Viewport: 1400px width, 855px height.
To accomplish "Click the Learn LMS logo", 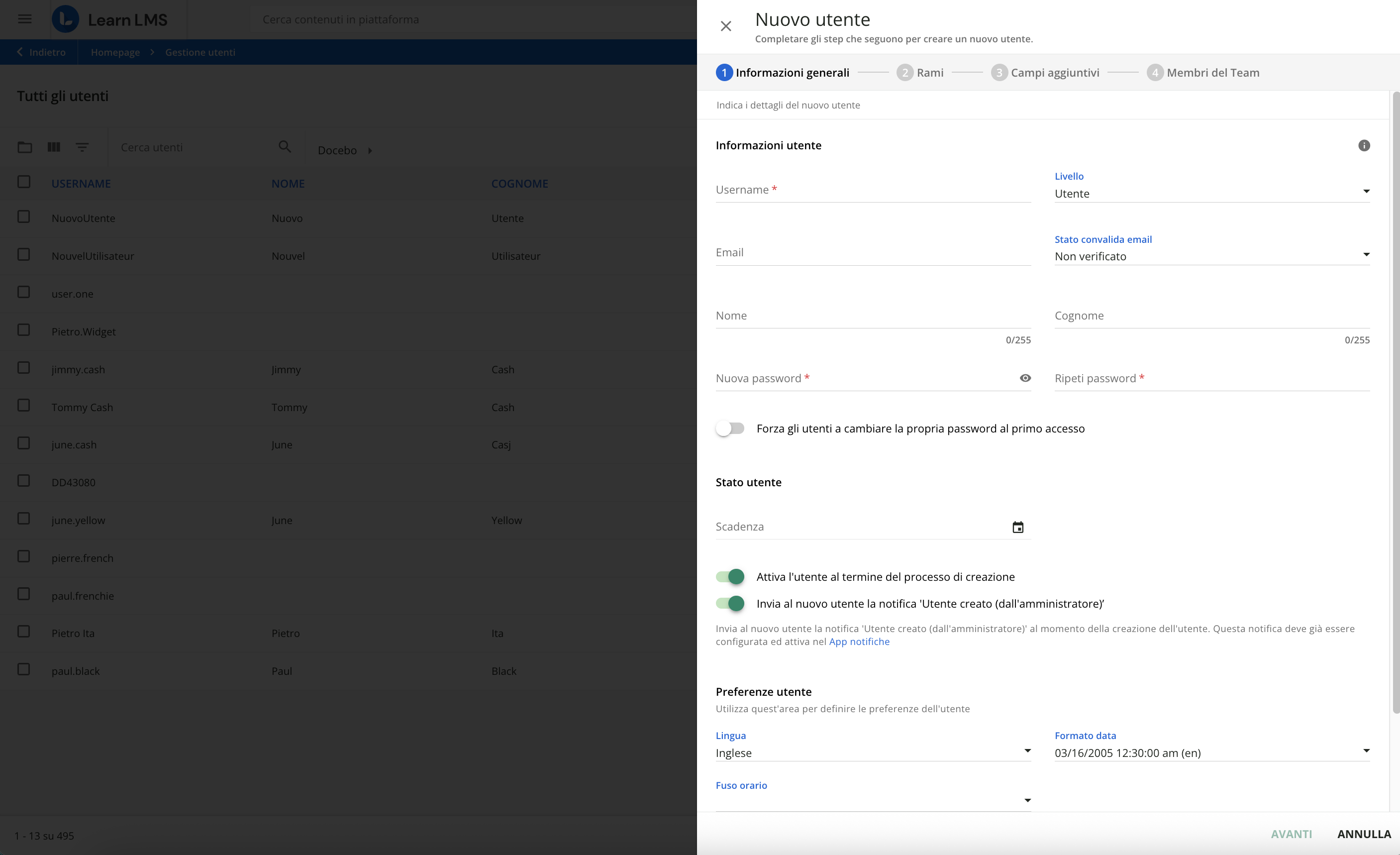I will click(x=109, y=19).
